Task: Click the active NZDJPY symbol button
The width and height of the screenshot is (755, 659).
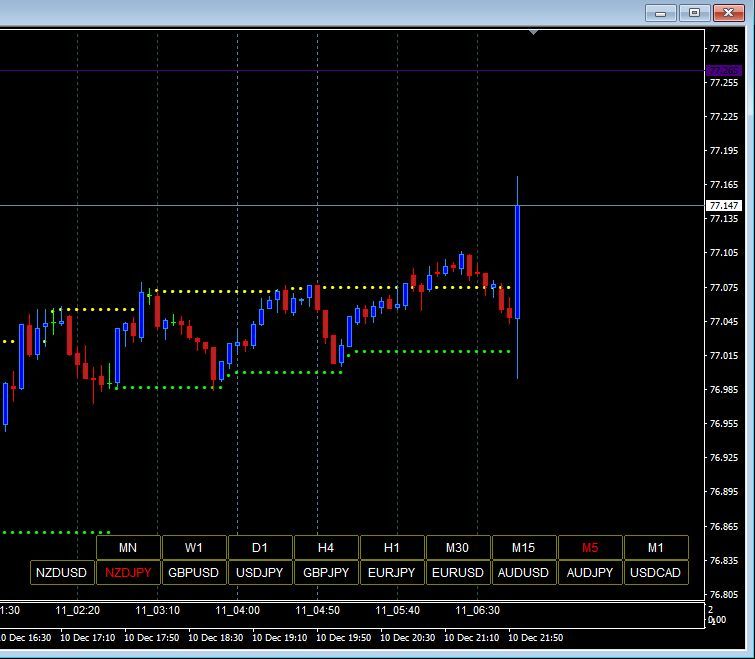Action: point(128,572)
